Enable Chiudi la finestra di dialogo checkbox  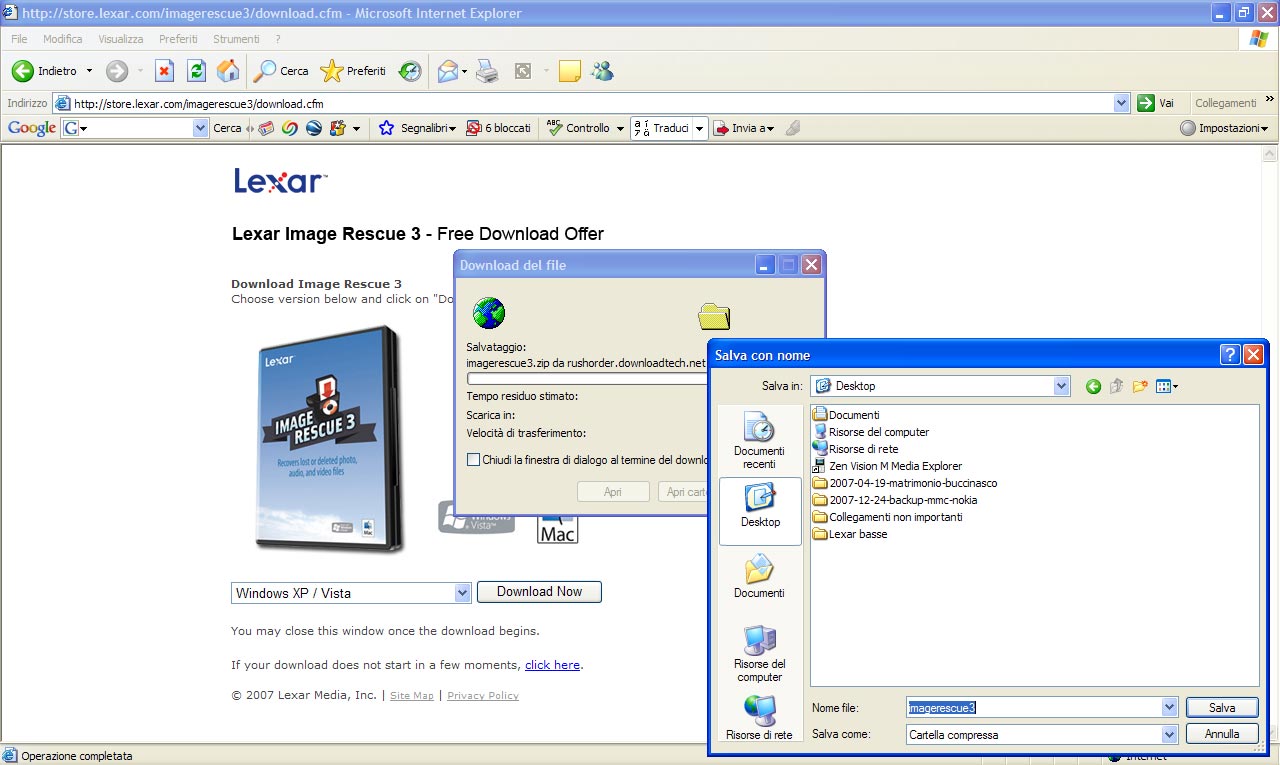(474, 460)
